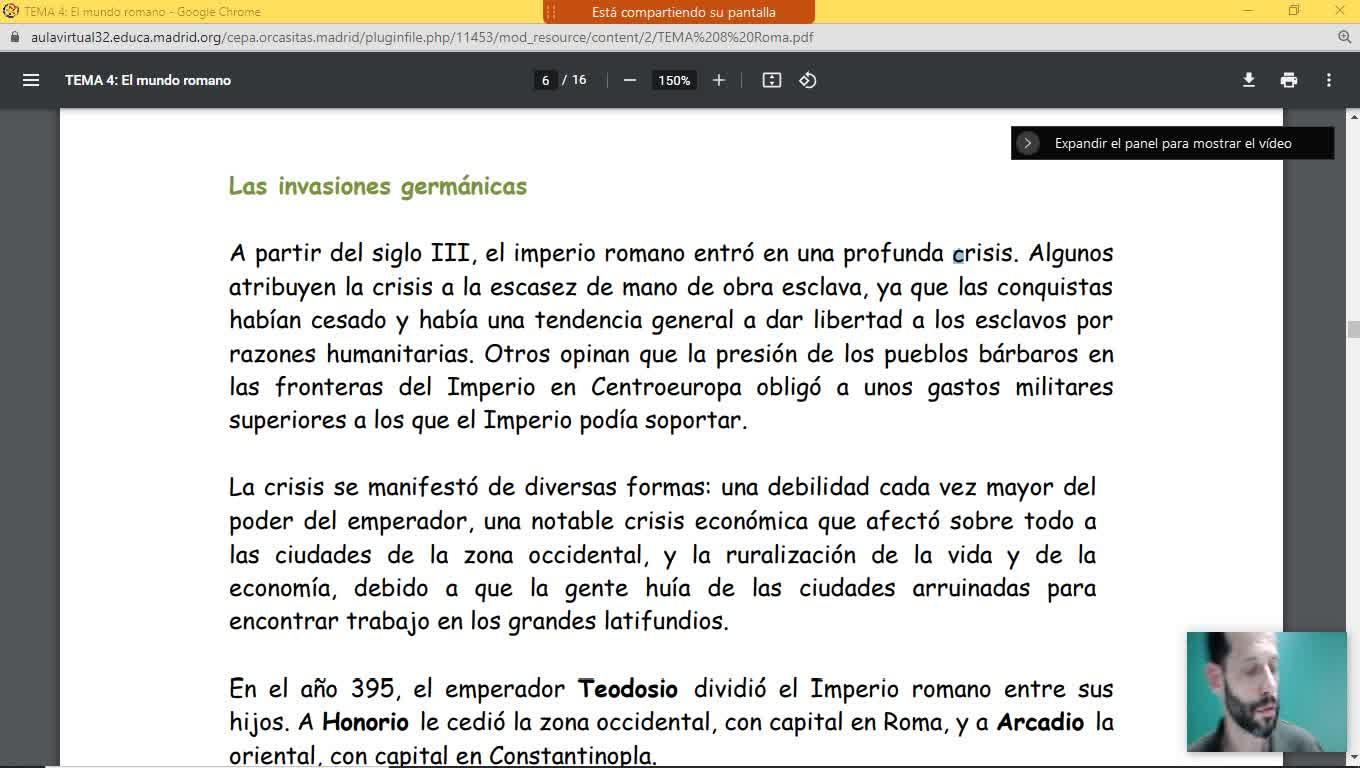Click the zoom search icon in address bar
This screenshot has height=768, width=1360.
coord(1344,37)
